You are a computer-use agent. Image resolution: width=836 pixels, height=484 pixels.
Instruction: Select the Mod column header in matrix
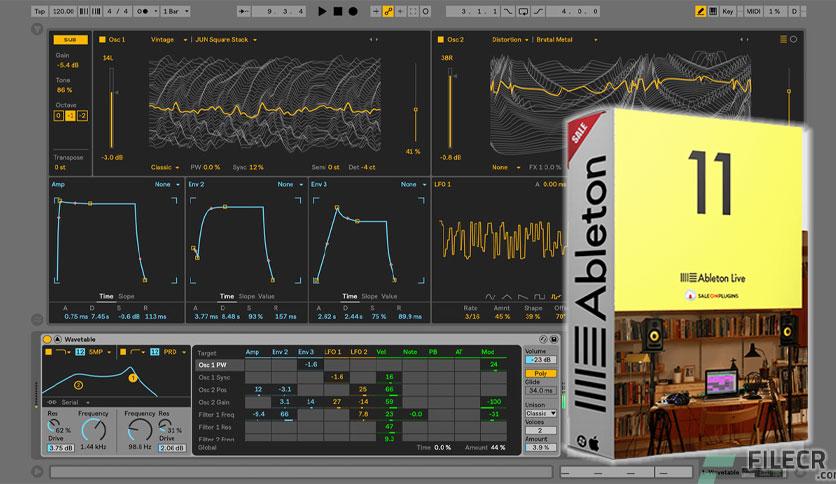coord(487,352)
